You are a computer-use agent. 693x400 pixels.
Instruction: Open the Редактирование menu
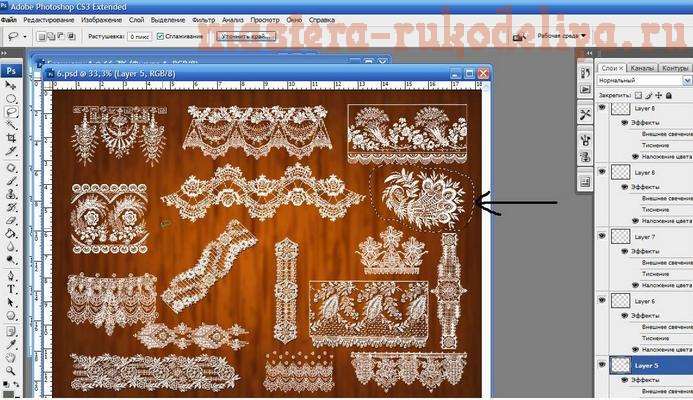(49, 20)
